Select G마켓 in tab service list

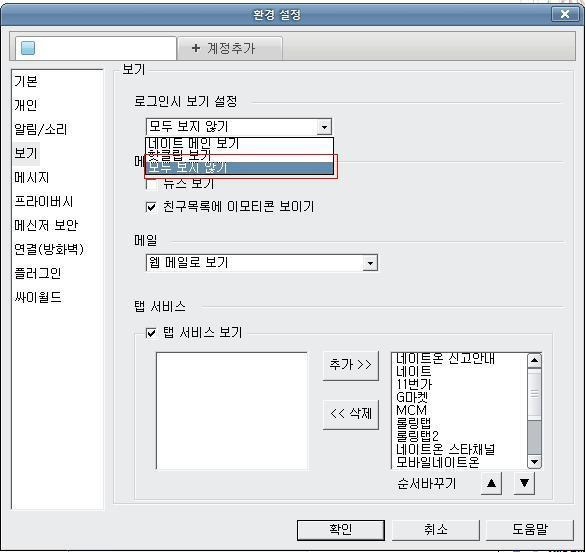click(412, 397)
